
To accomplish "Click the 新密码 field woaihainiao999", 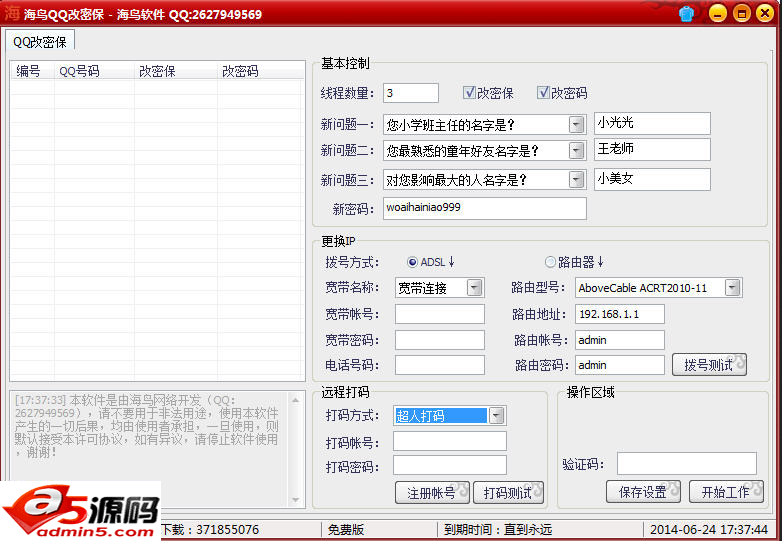I will pos(485,208).
